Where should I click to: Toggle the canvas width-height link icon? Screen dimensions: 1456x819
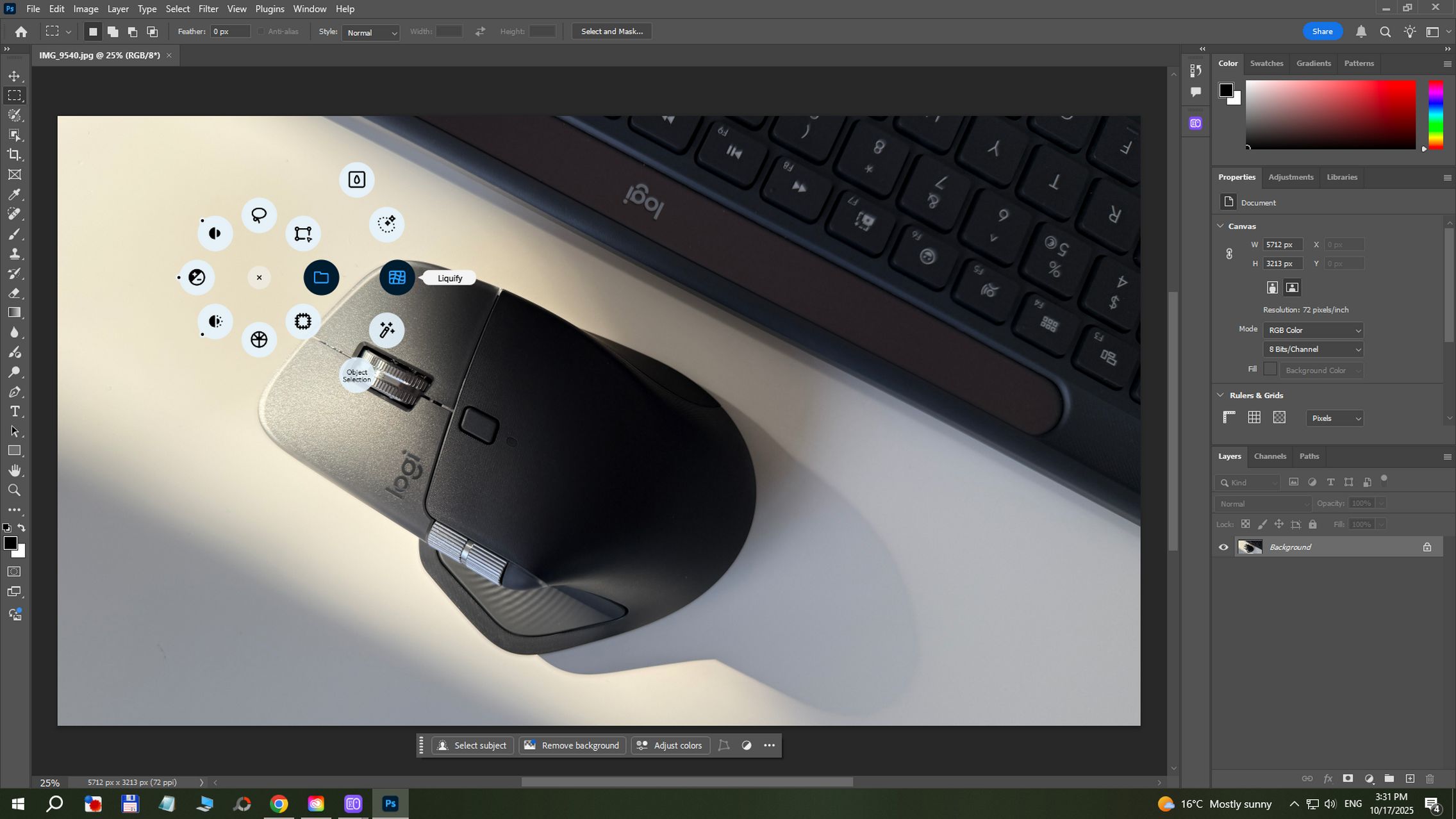(1229, 254)
